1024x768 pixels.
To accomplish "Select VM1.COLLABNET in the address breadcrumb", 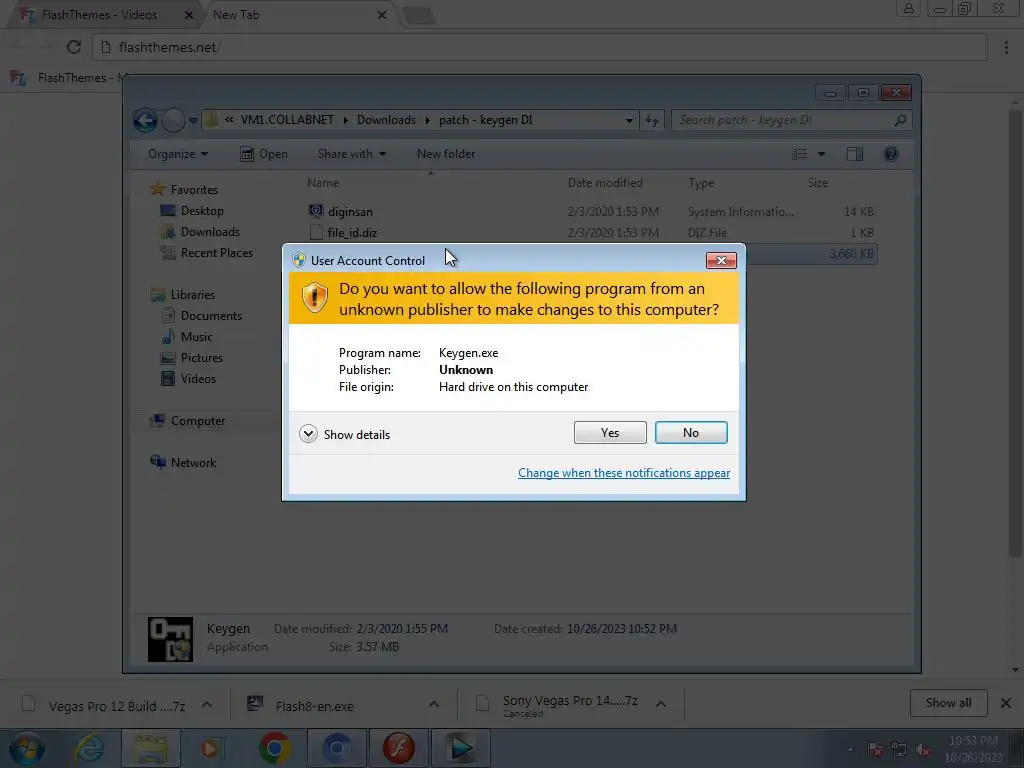I will click(287, 120).
